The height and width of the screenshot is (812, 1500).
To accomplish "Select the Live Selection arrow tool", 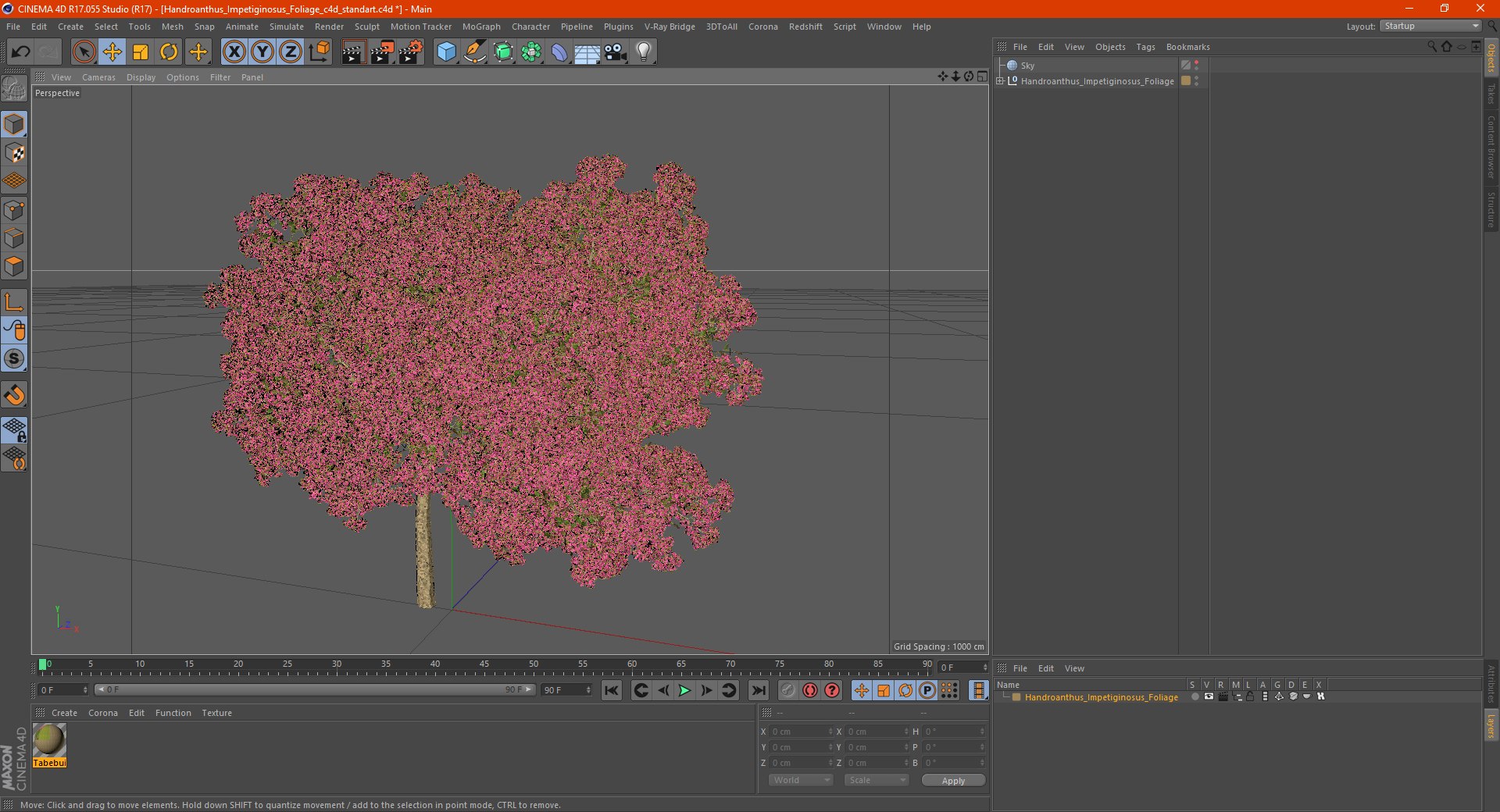I will click(x=84, y=52).
